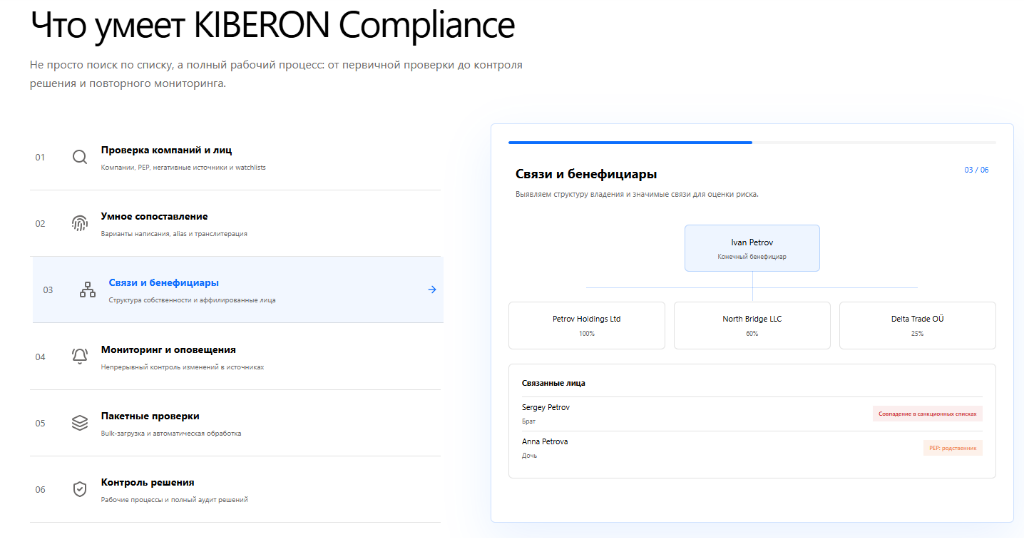1024x538 pixels.
Task: Click the Дочь relation label
Action: pos(529,456)
